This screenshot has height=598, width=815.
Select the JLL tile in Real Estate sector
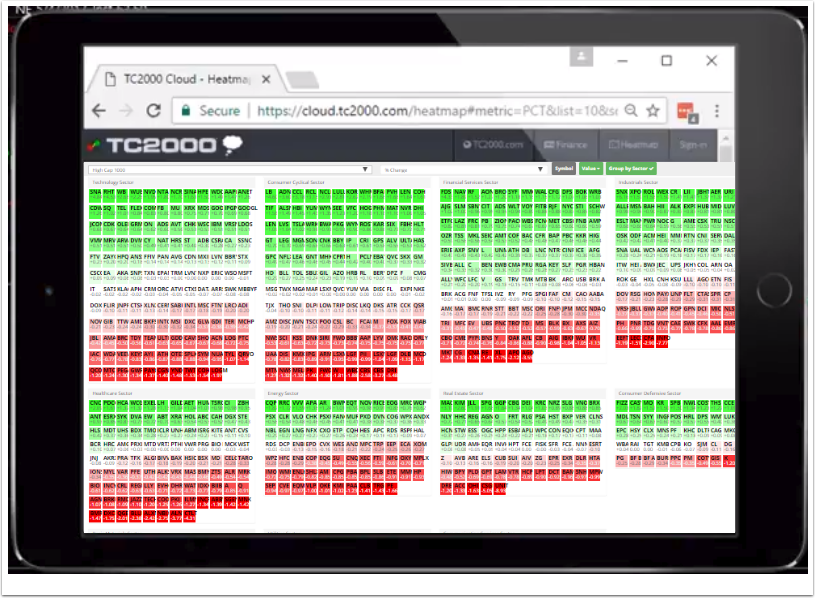(x=472, y=405)
